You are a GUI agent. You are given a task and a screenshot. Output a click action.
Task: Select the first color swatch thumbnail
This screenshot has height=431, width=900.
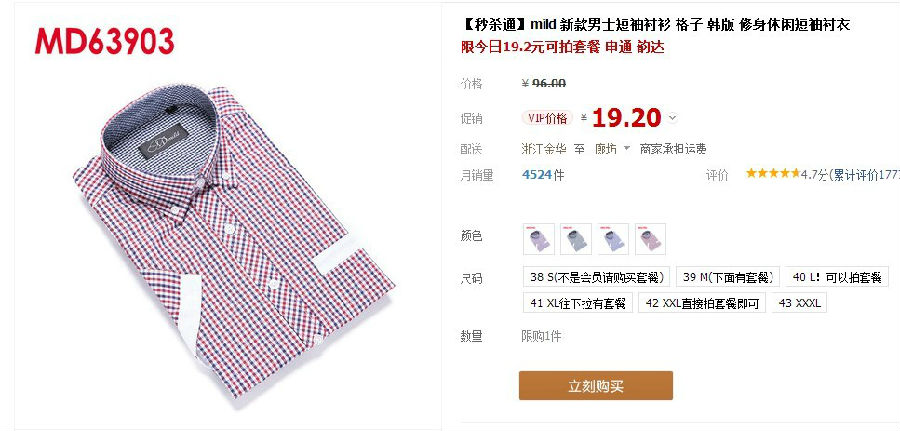tap(539, 239)
